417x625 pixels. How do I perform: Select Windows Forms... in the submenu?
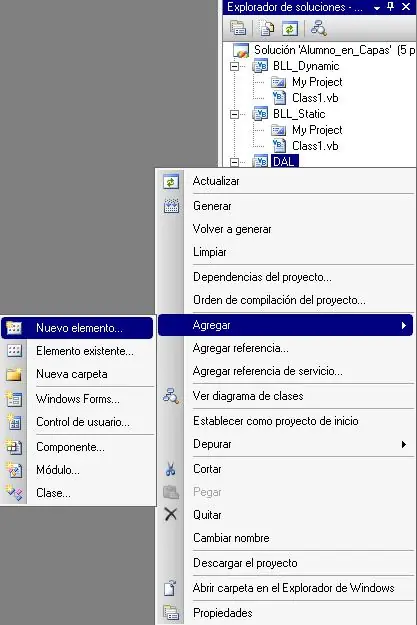point(77,399)
